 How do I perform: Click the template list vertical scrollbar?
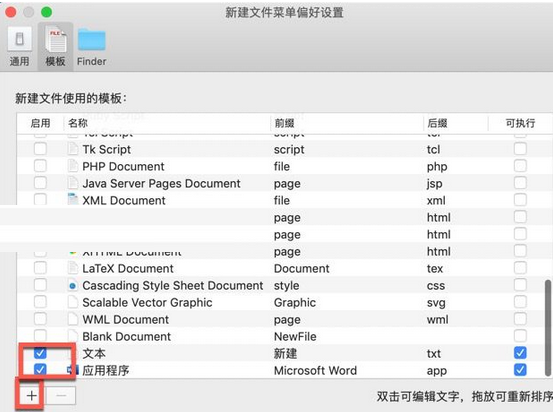[x=548, y=328]
